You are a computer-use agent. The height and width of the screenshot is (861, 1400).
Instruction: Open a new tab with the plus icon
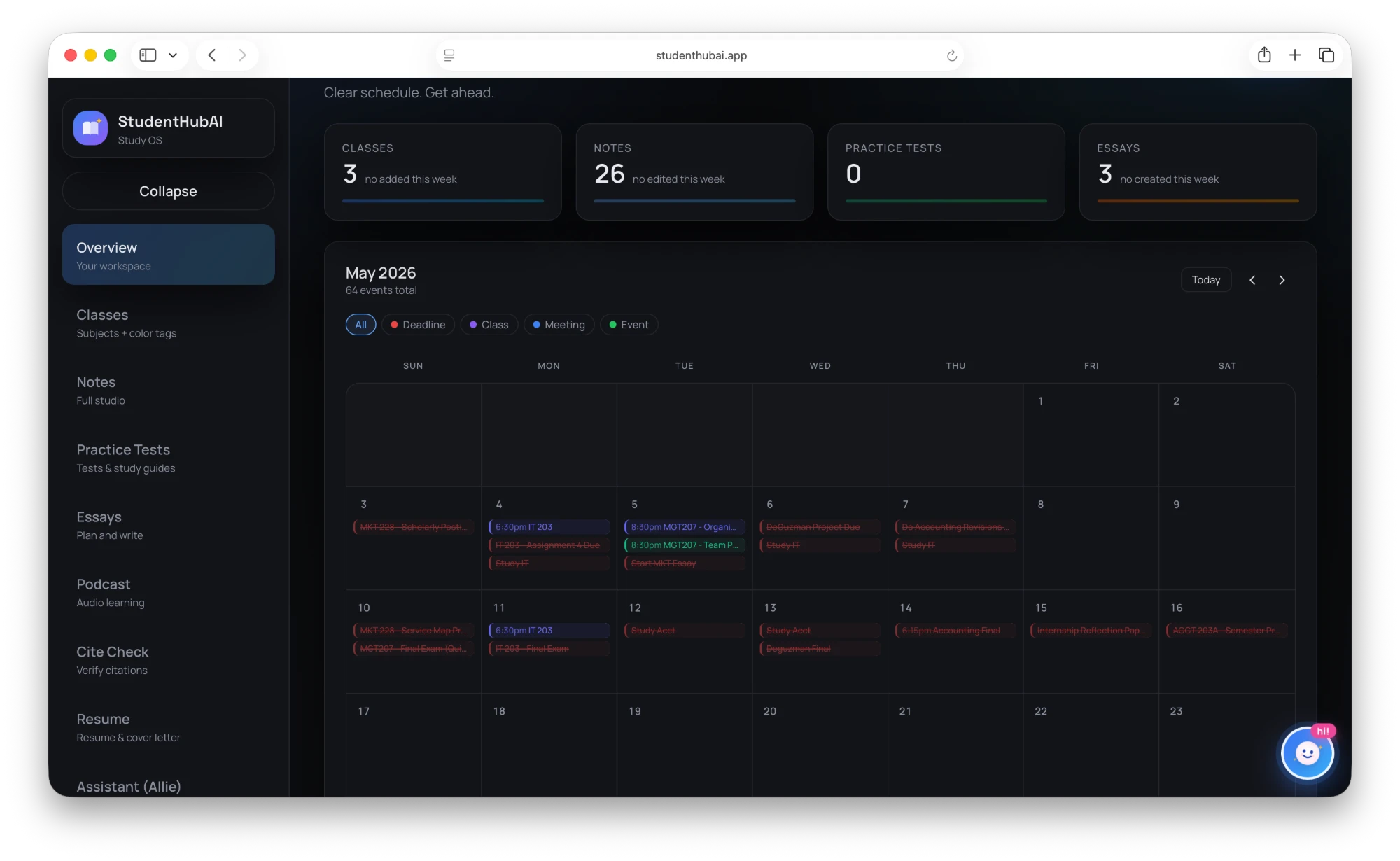click(x=1295, y=55)
